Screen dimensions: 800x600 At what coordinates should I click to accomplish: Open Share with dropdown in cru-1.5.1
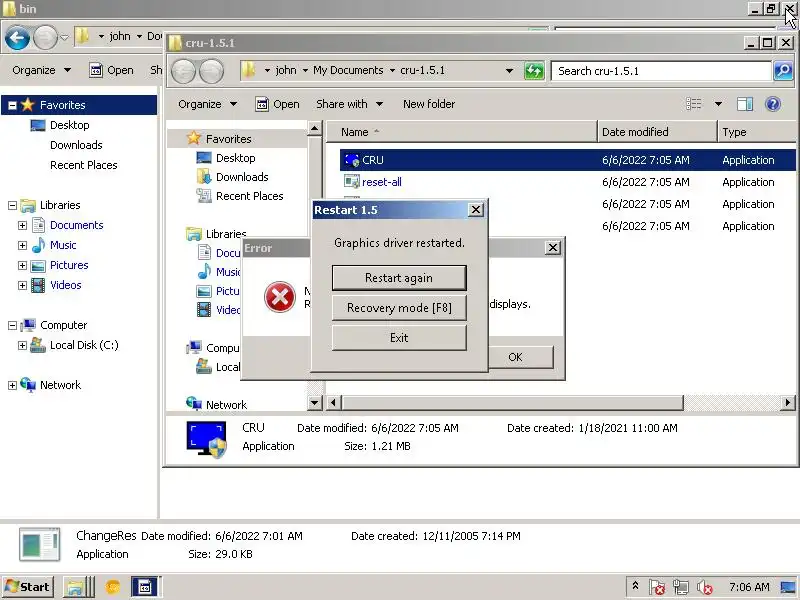pyautogui.click(x=349, y=104)
